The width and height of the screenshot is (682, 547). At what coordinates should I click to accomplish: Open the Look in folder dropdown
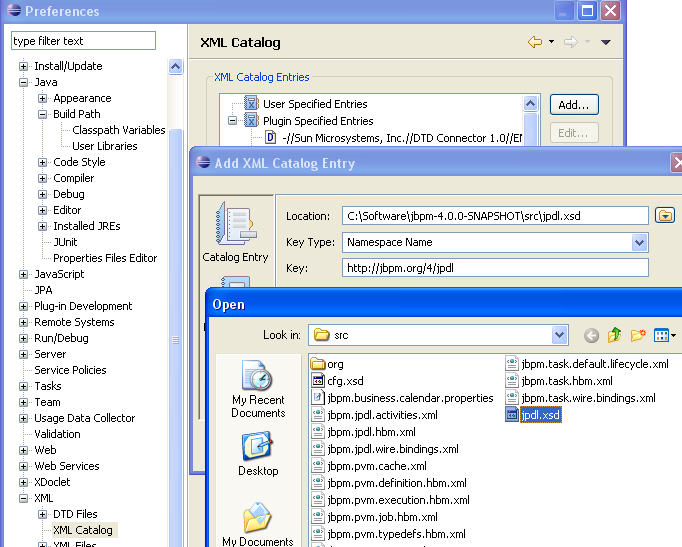coord(559,335)
